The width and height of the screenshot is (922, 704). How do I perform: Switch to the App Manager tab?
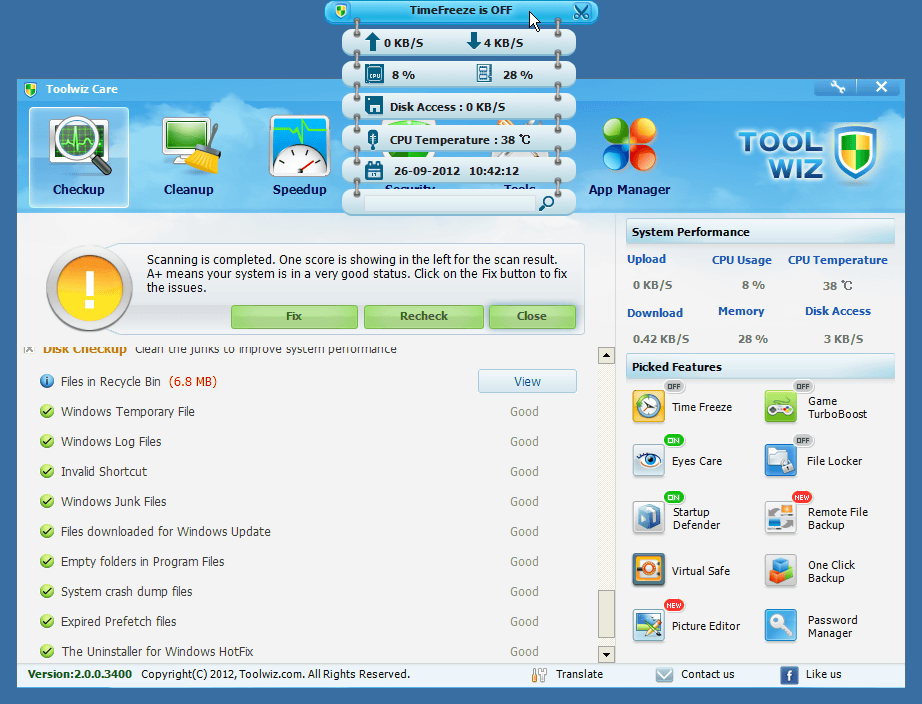[x=629, y=157]
